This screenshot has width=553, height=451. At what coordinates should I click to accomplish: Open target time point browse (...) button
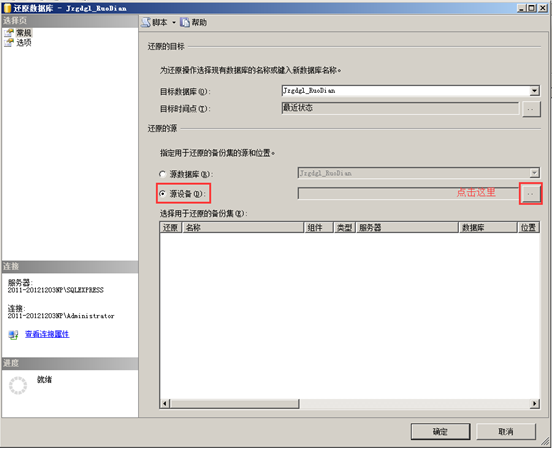click(x=531, y=109)
